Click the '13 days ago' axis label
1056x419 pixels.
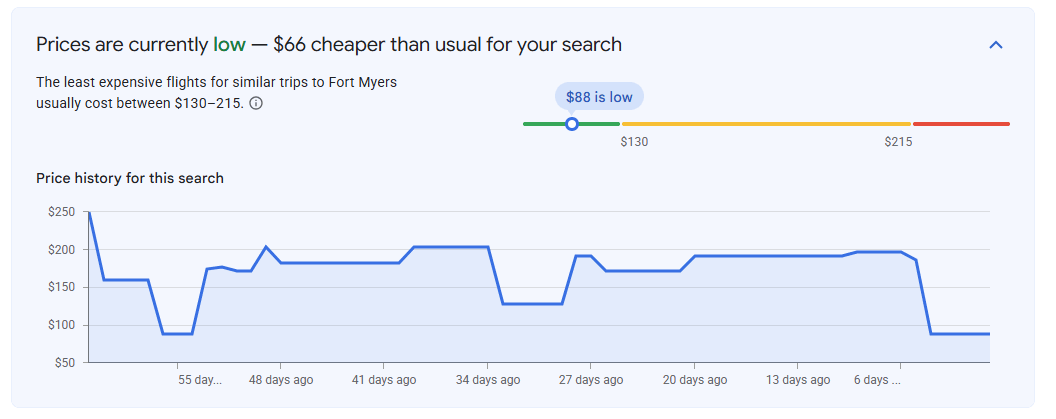(797, 380)
